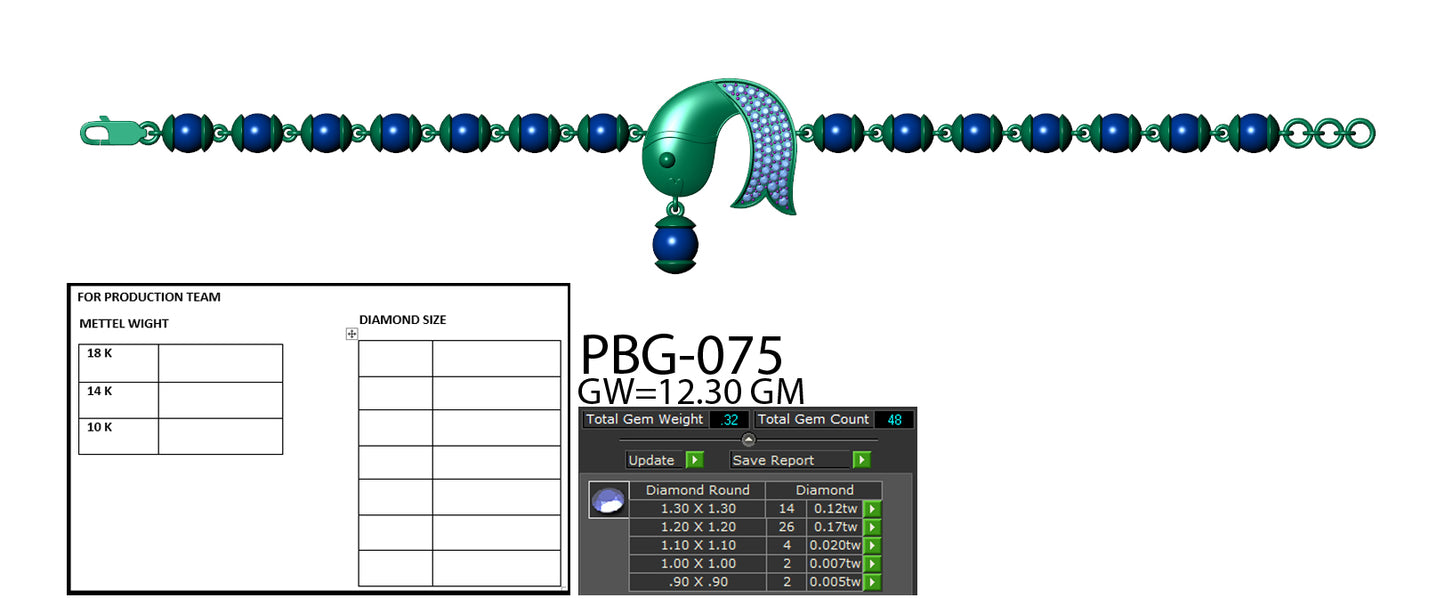Select the 1.20 X 1.20 diamond size row
1445x606 pixels.
point(697,527)
